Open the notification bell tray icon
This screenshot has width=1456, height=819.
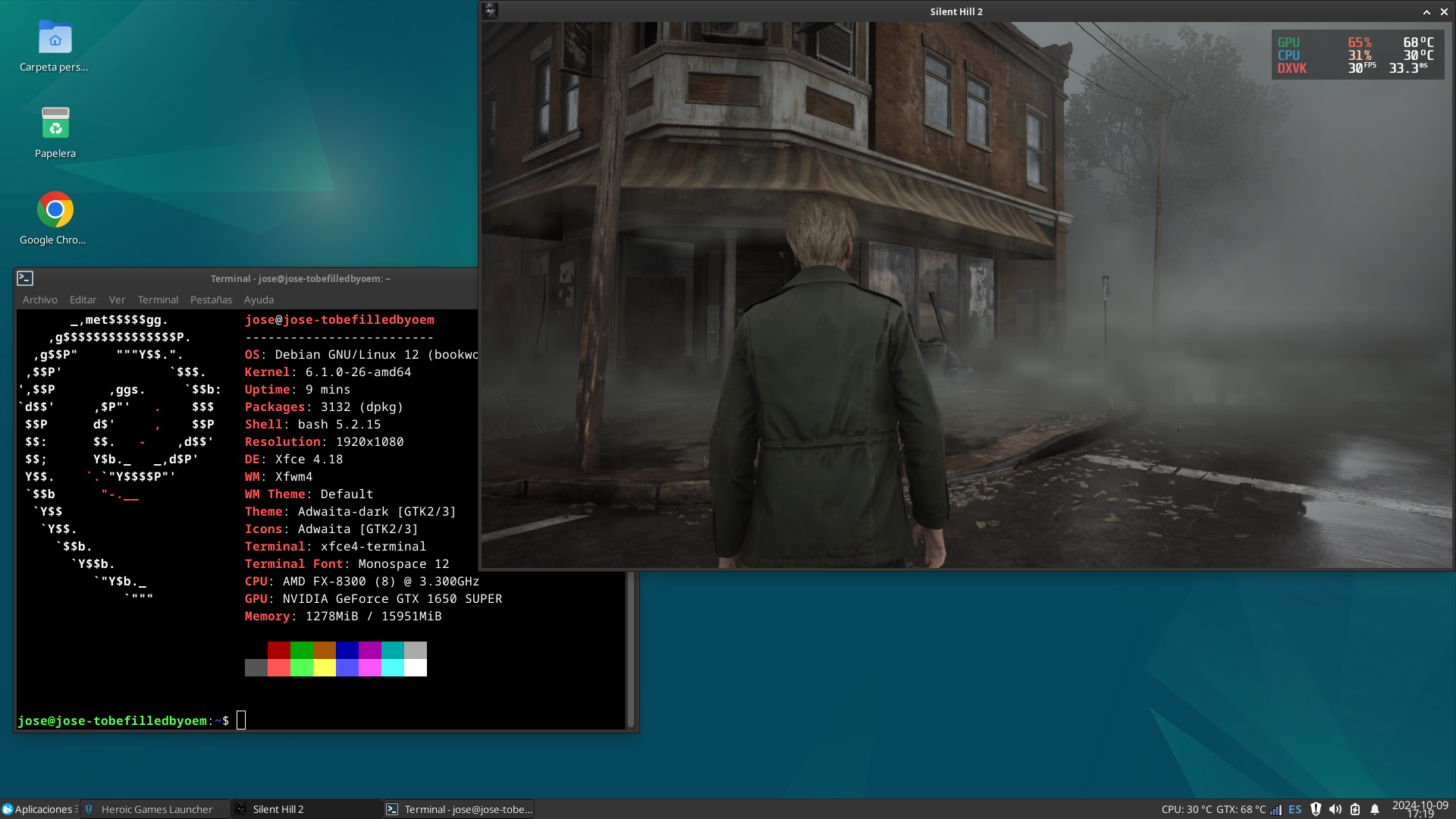pos(1375,809)
